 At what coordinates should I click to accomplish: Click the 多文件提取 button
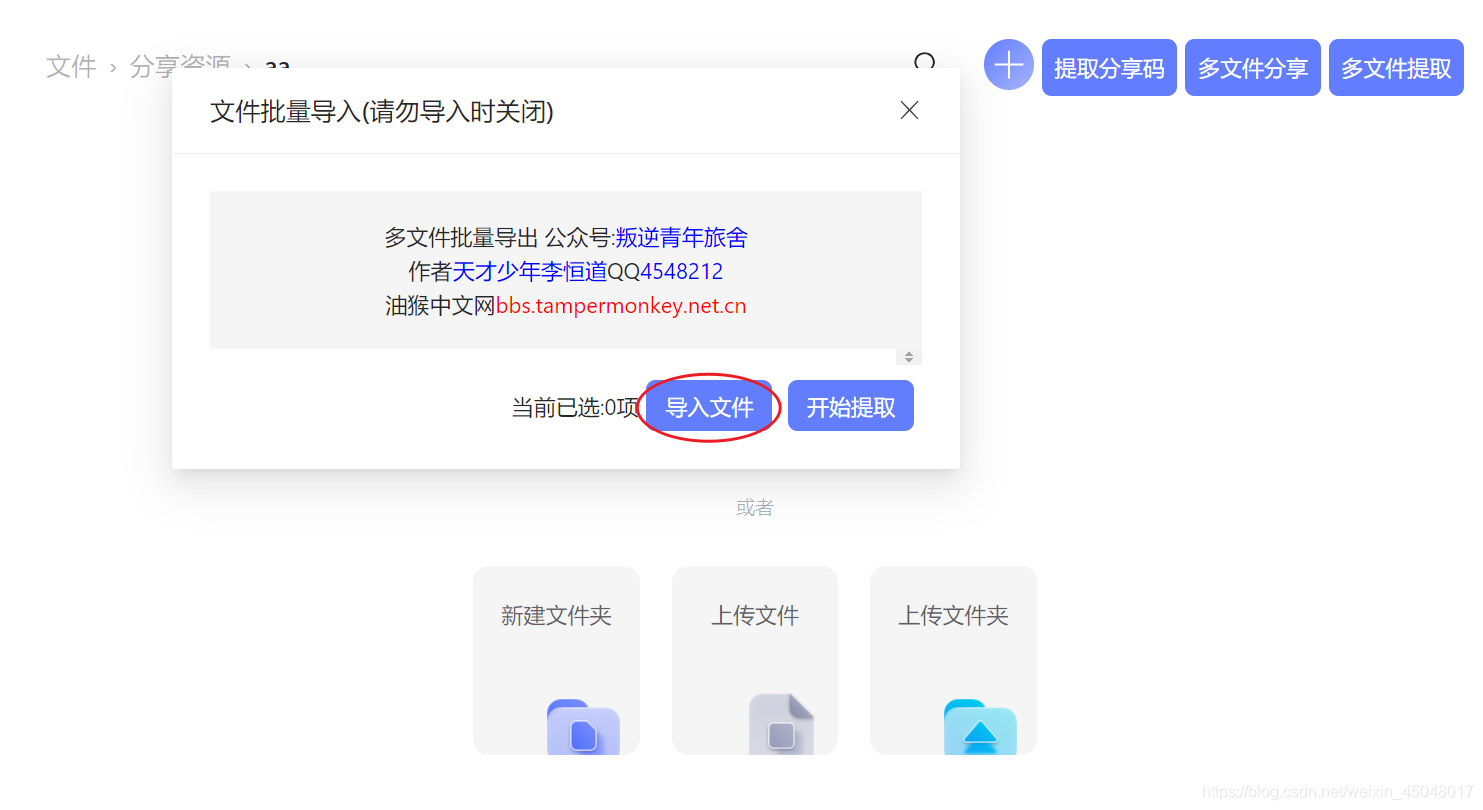pyautogui.click(x=1396, y=68)
